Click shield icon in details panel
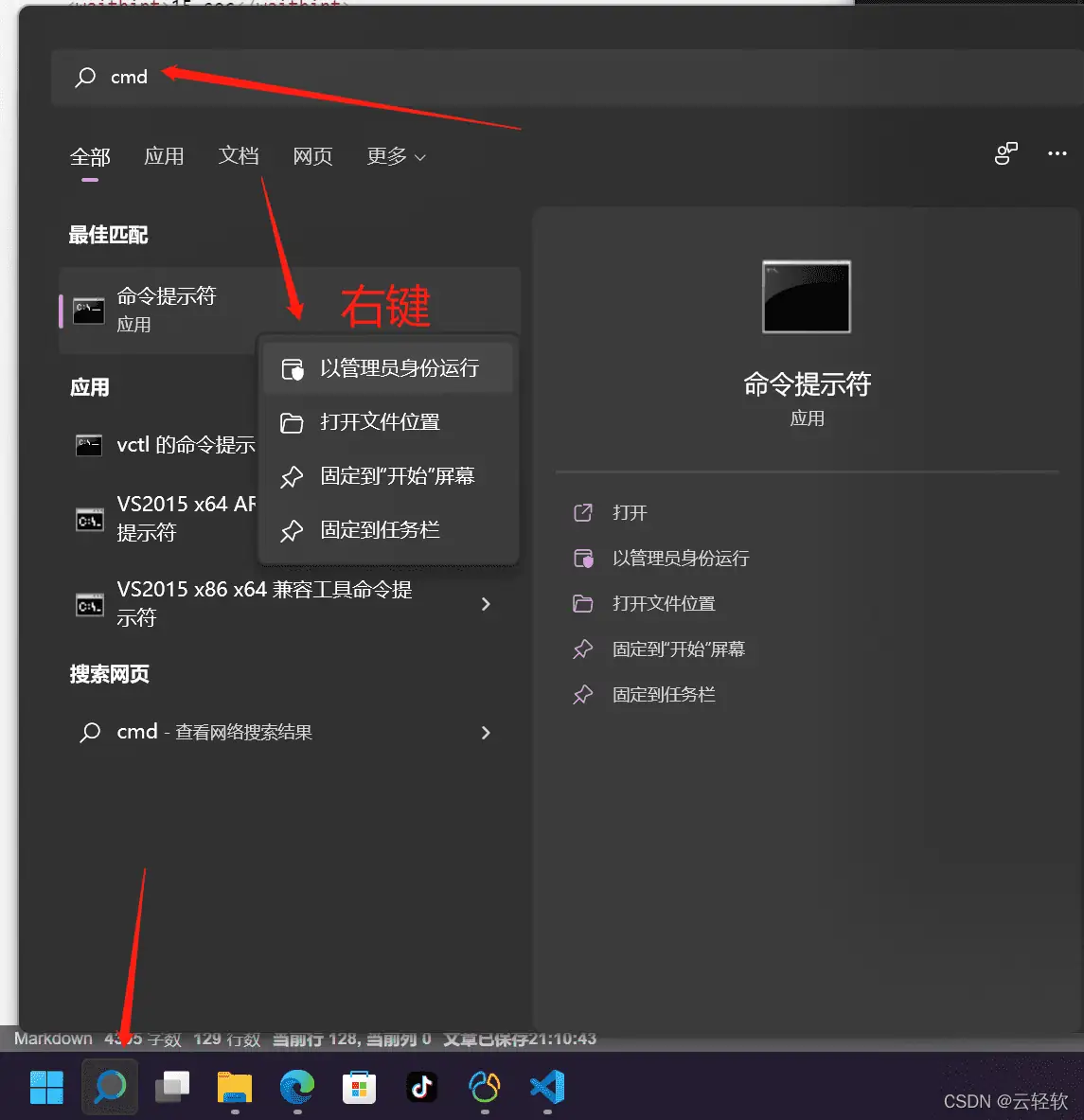This screenshot has width=1084, height=1120. pos(583,559)
